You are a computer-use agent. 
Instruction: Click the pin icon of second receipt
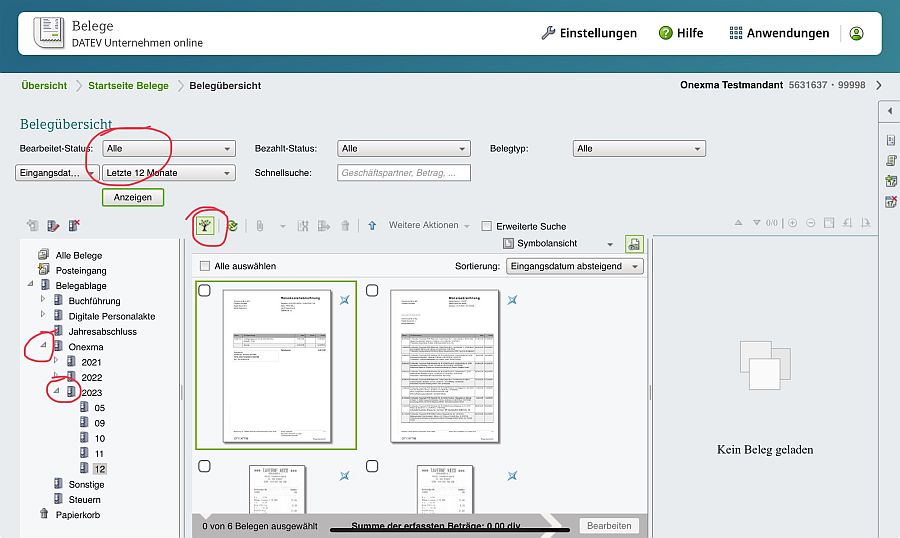[512, 300]
